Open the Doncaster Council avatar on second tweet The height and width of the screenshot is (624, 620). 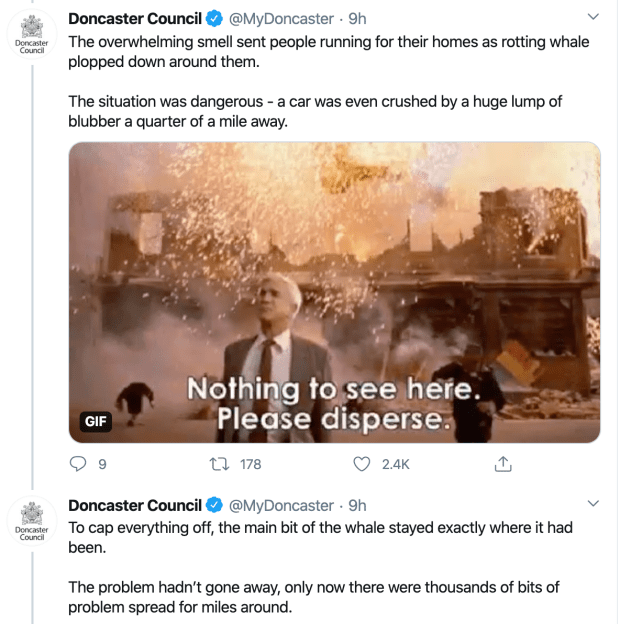point(33,522)
